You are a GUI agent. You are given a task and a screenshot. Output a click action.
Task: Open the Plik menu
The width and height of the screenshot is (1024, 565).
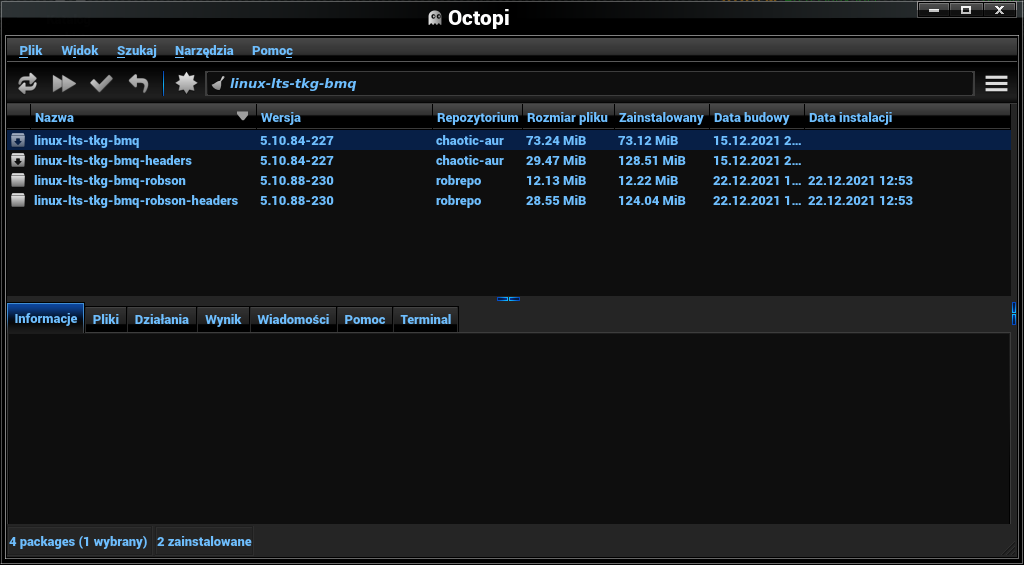[x=31, y=50]
